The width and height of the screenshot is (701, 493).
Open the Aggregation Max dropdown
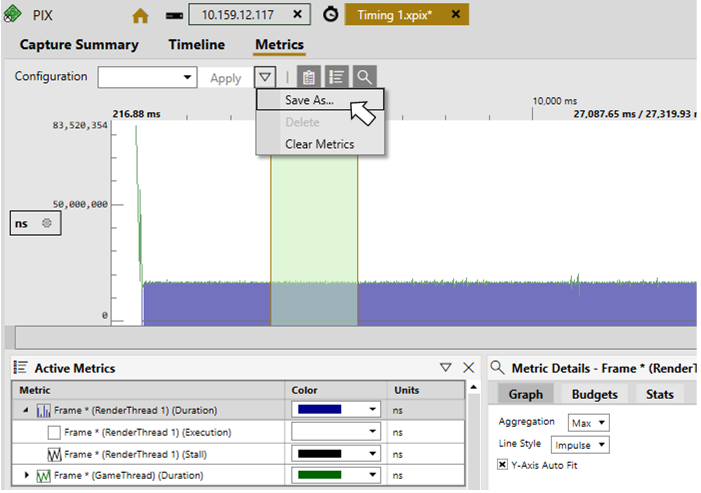point(588,422)
